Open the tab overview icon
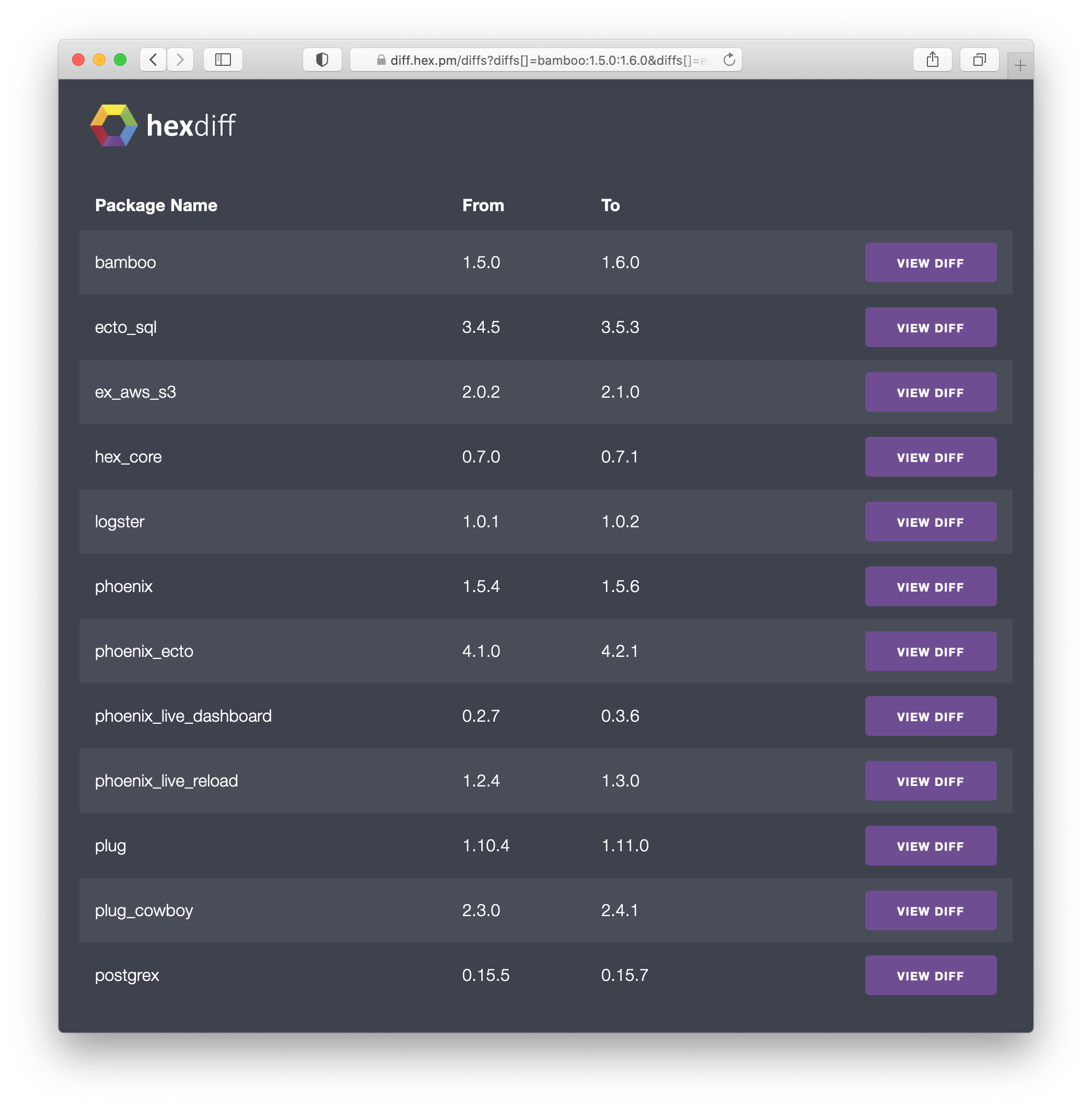 coord(979,59)
